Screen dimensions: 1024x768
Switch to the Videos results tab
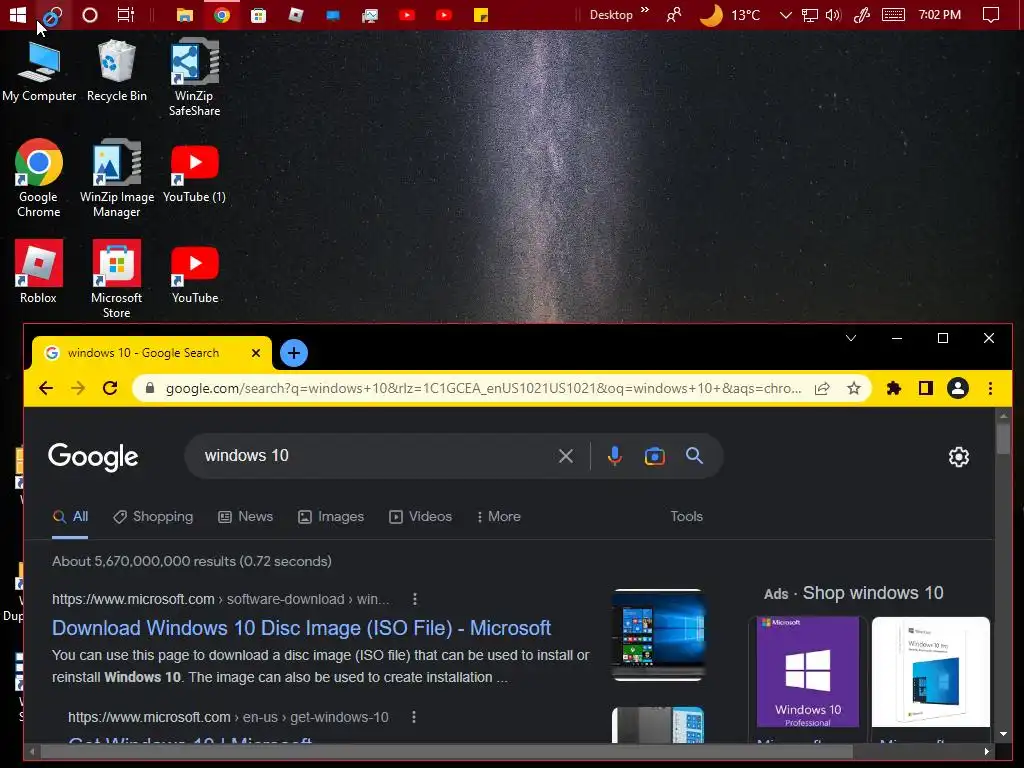click(421, 517)
